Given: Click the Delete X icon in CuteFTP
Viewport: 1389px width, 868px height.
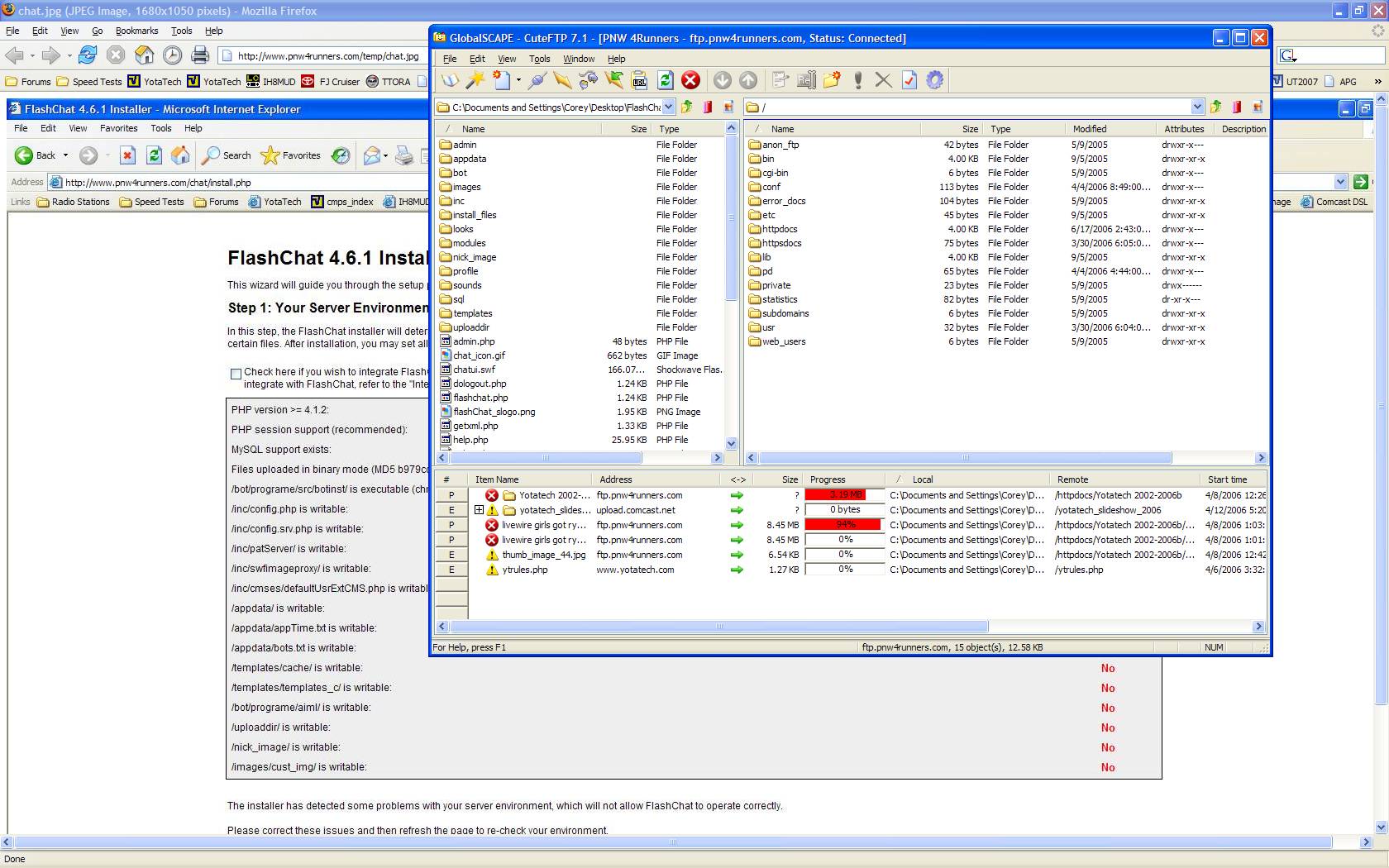Looking at the screenshot, I should [x=883, y=80].
